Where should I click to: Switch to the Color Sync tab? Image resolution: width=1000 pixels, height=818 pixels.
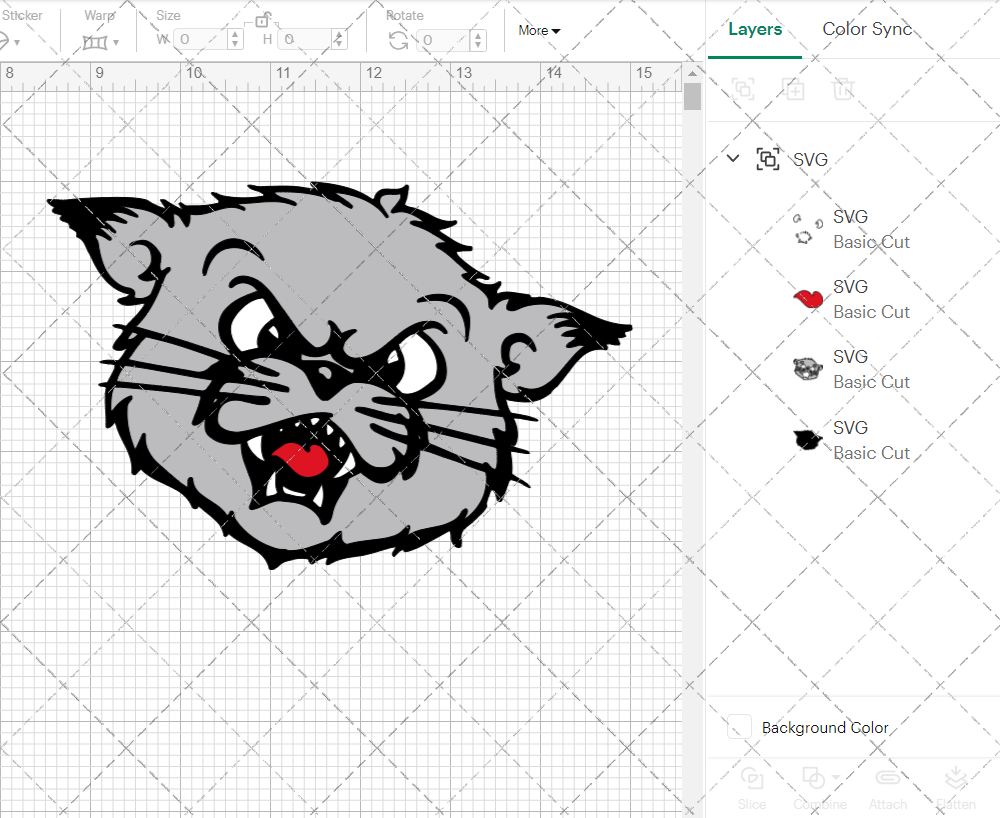pos(867,29)
